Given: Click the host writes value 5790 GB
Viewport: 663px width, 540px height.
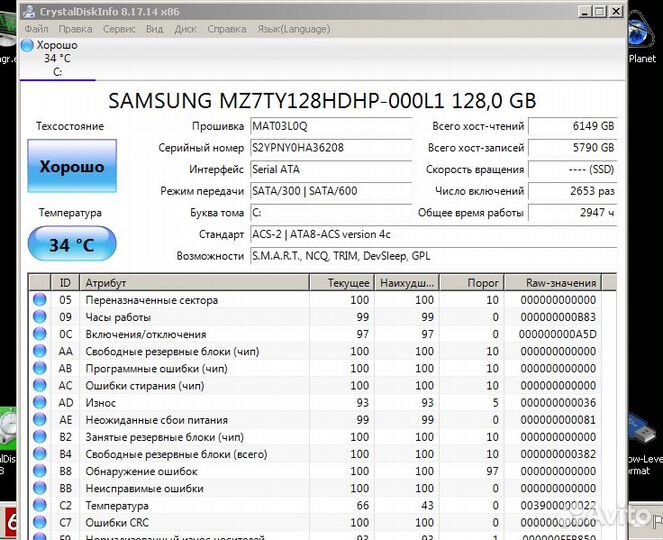Looking at the screenshot, I should point(573,148).
